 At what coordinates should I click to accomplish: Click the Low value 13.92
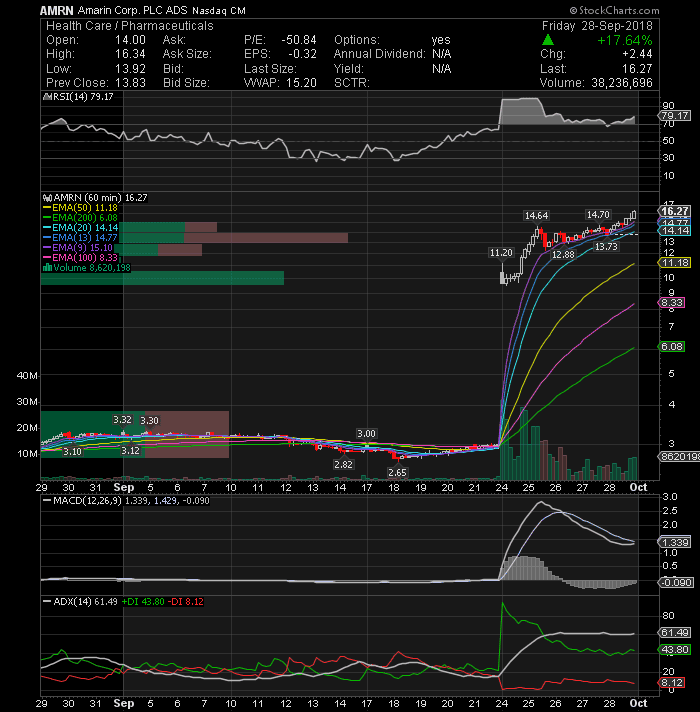pyautogui.click(x=130, y=69)
